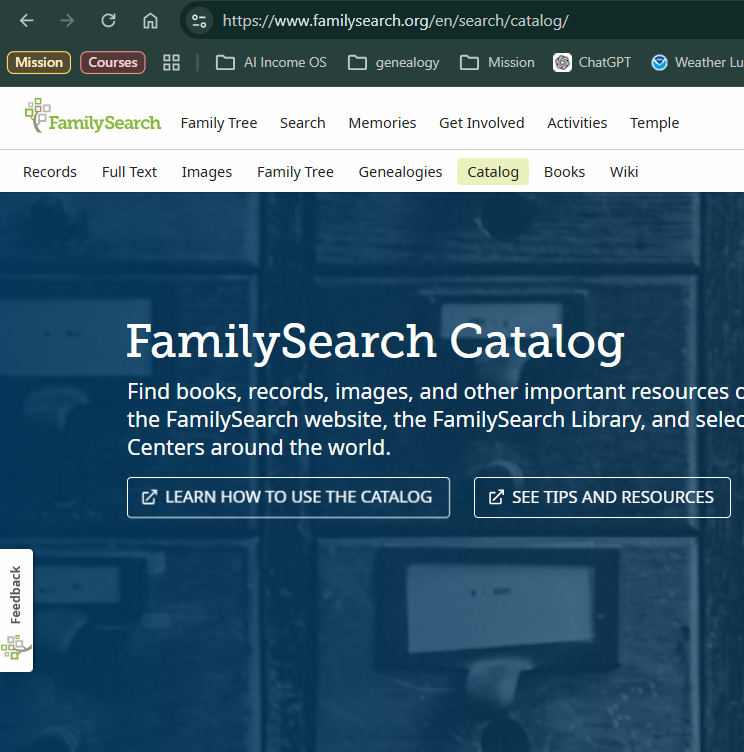This screenshot has height=752, width=744.
Task: Open the Get Involved main menu
Action: pyautogui.click(x=482, y=123)
